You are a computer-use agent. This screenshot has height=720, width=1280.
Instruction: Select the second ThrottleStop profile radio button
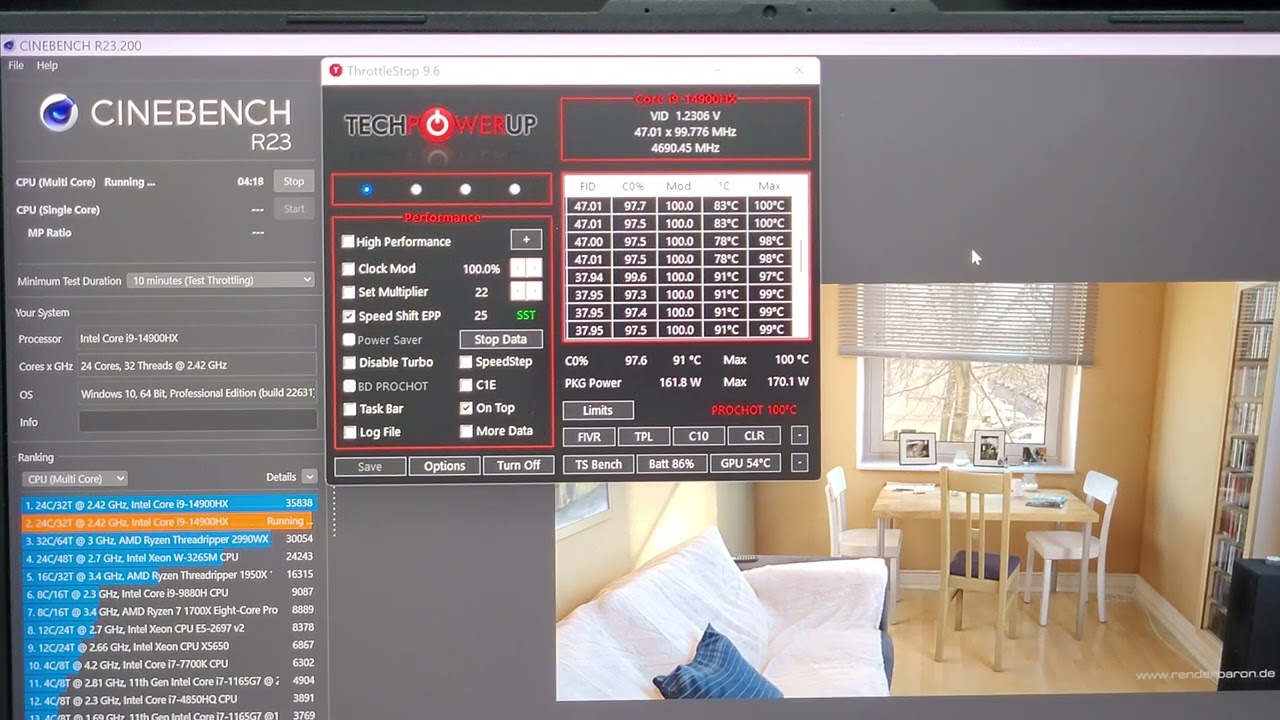click(x=416, y=189)
